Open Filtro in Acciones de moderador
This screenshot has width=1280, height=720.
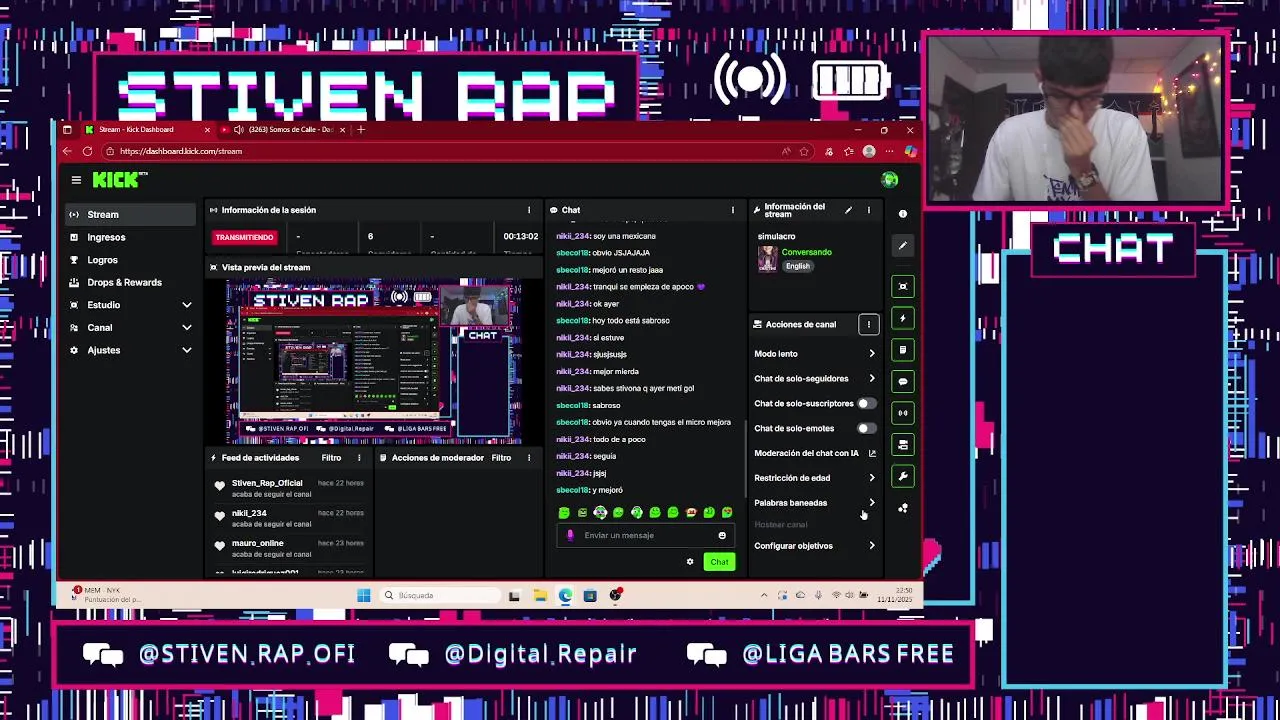[501, 458]
